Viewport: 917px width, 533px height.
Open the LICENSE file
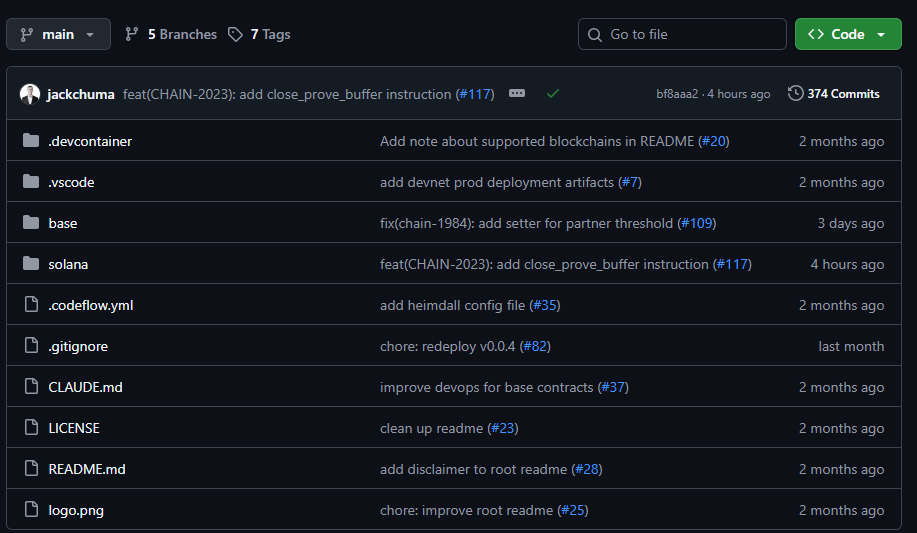(x=74, y=428)
